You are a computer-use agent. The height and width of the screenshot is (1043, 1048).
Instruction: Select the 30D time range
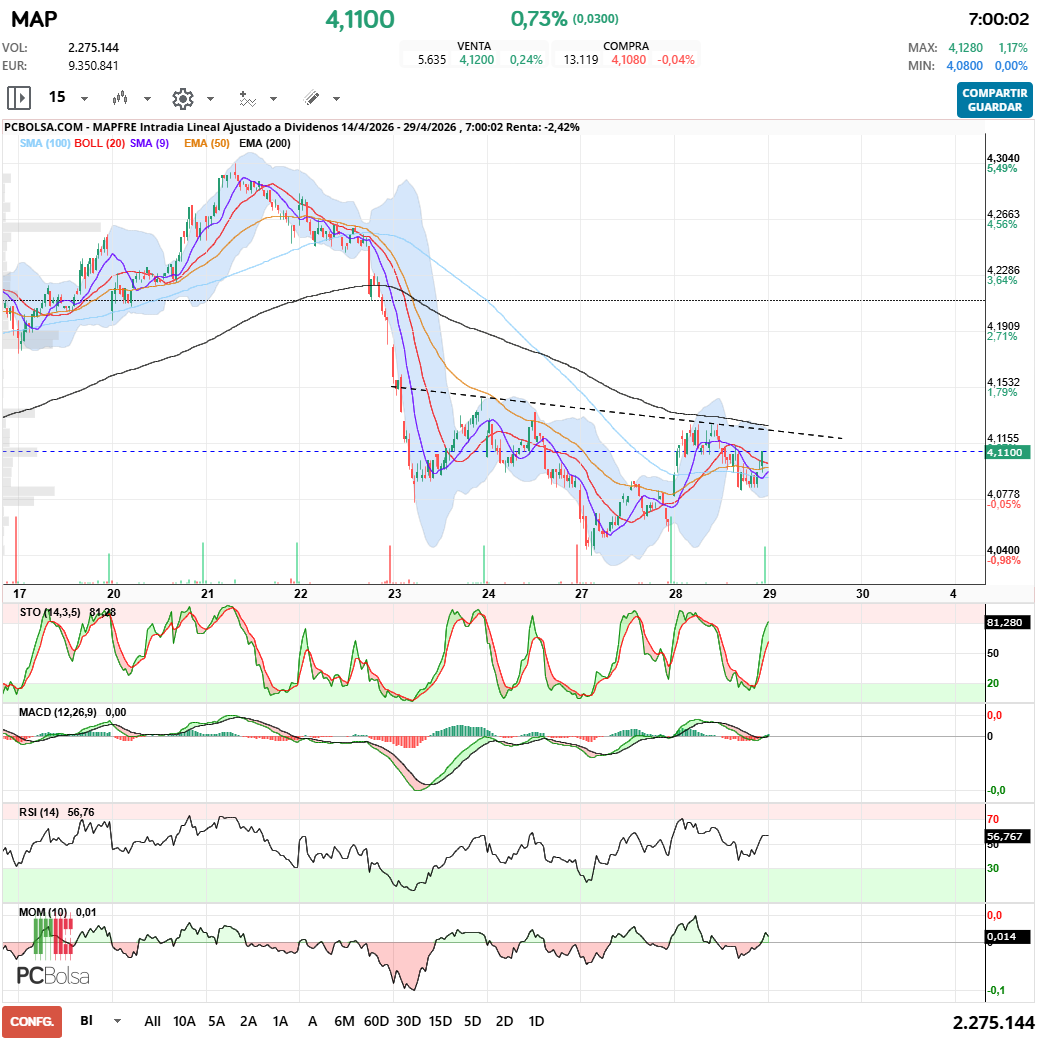click(408, 1021)
